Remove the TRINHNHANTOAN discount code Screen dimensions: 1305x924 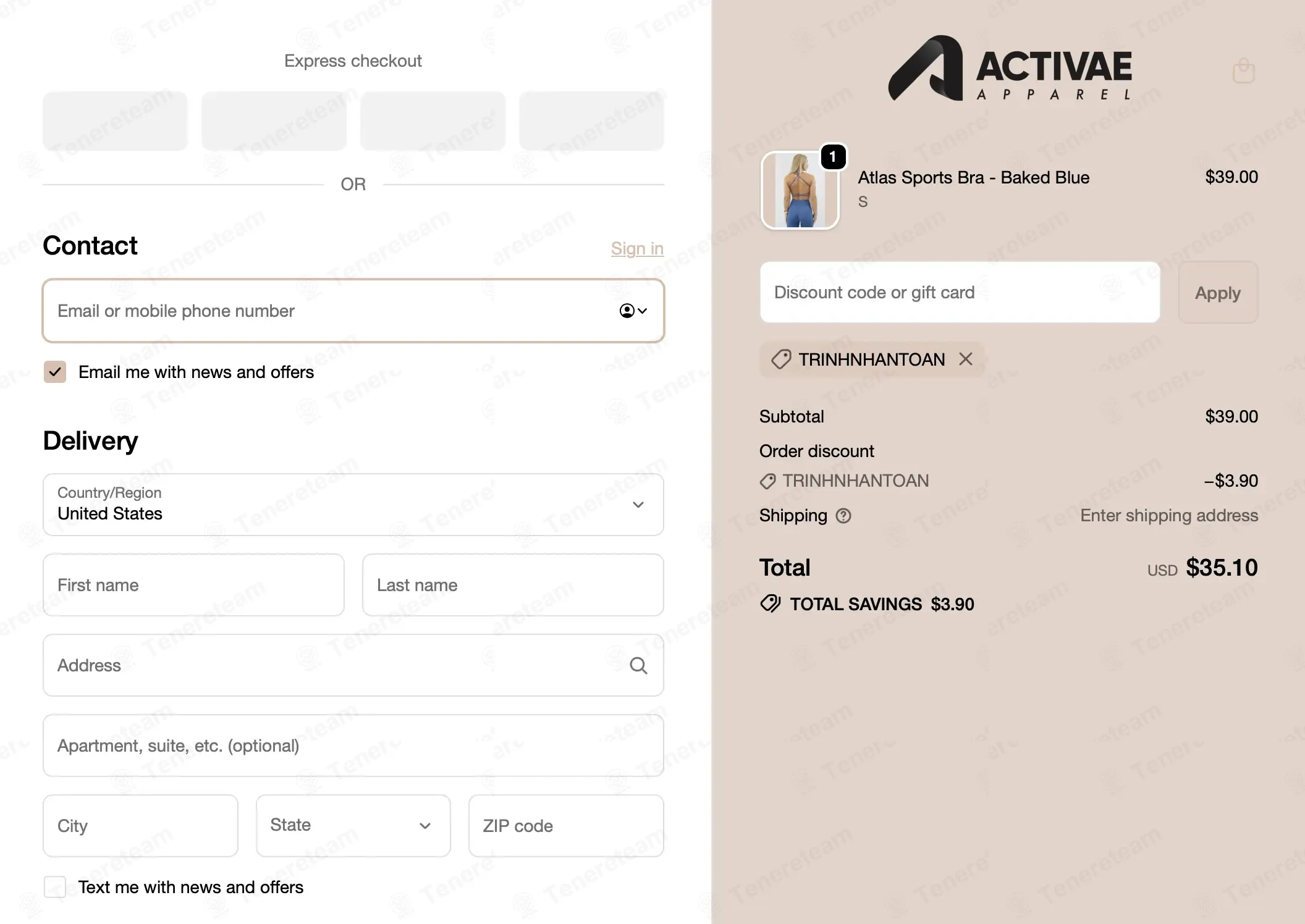coord(966,359)
